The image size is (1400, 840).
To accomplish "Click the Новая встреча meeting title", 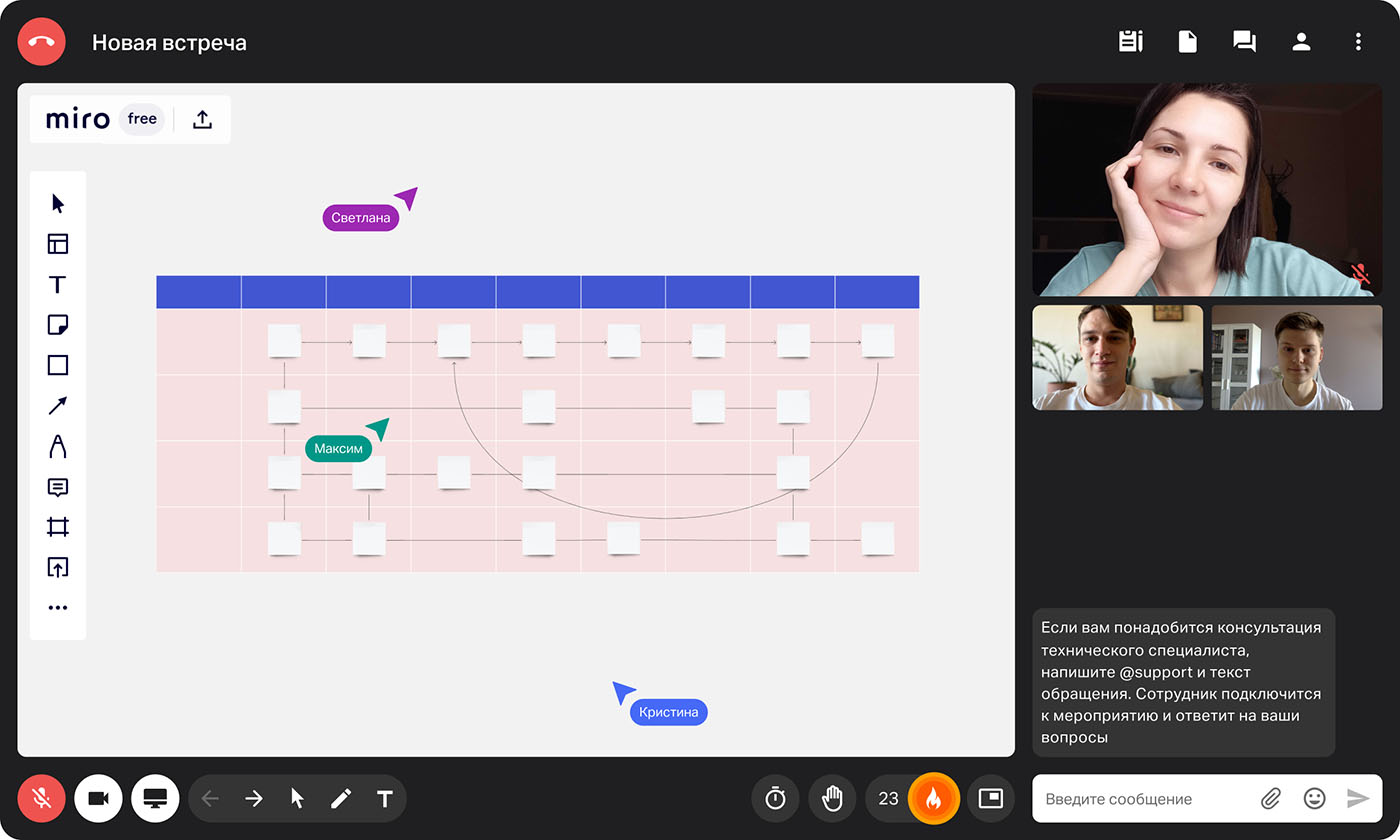I will click(169, 43).
